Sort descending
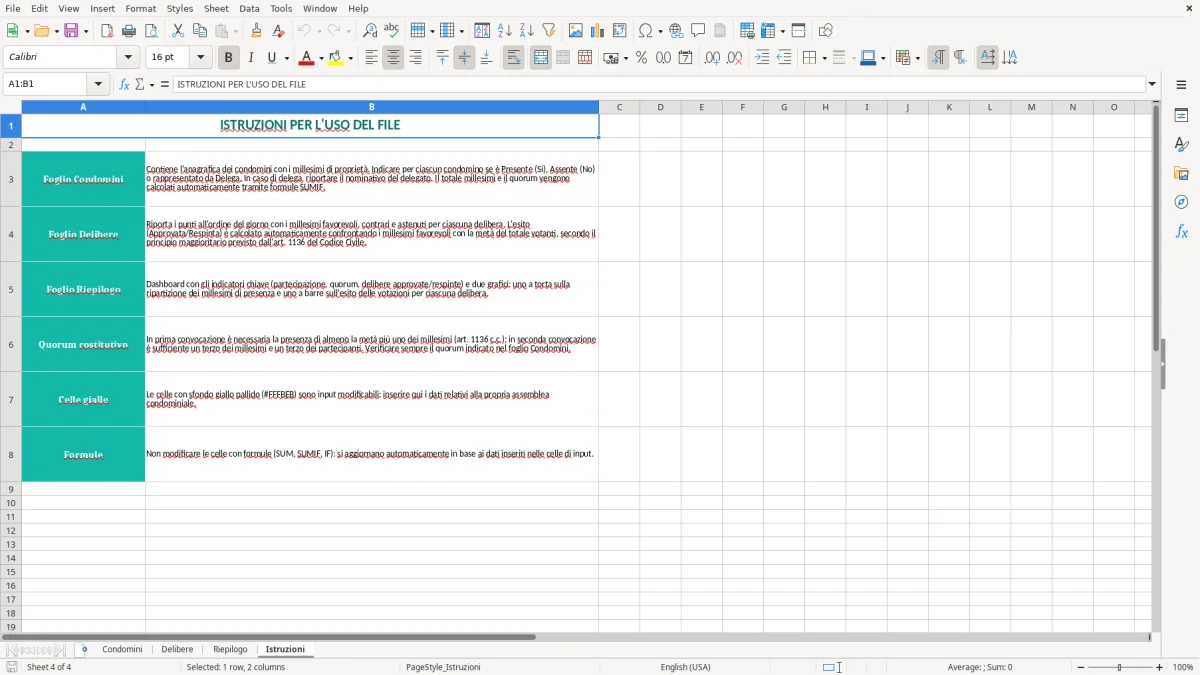Image resolution: width=1200 pixels, height=675 pixels. point(527,31)
